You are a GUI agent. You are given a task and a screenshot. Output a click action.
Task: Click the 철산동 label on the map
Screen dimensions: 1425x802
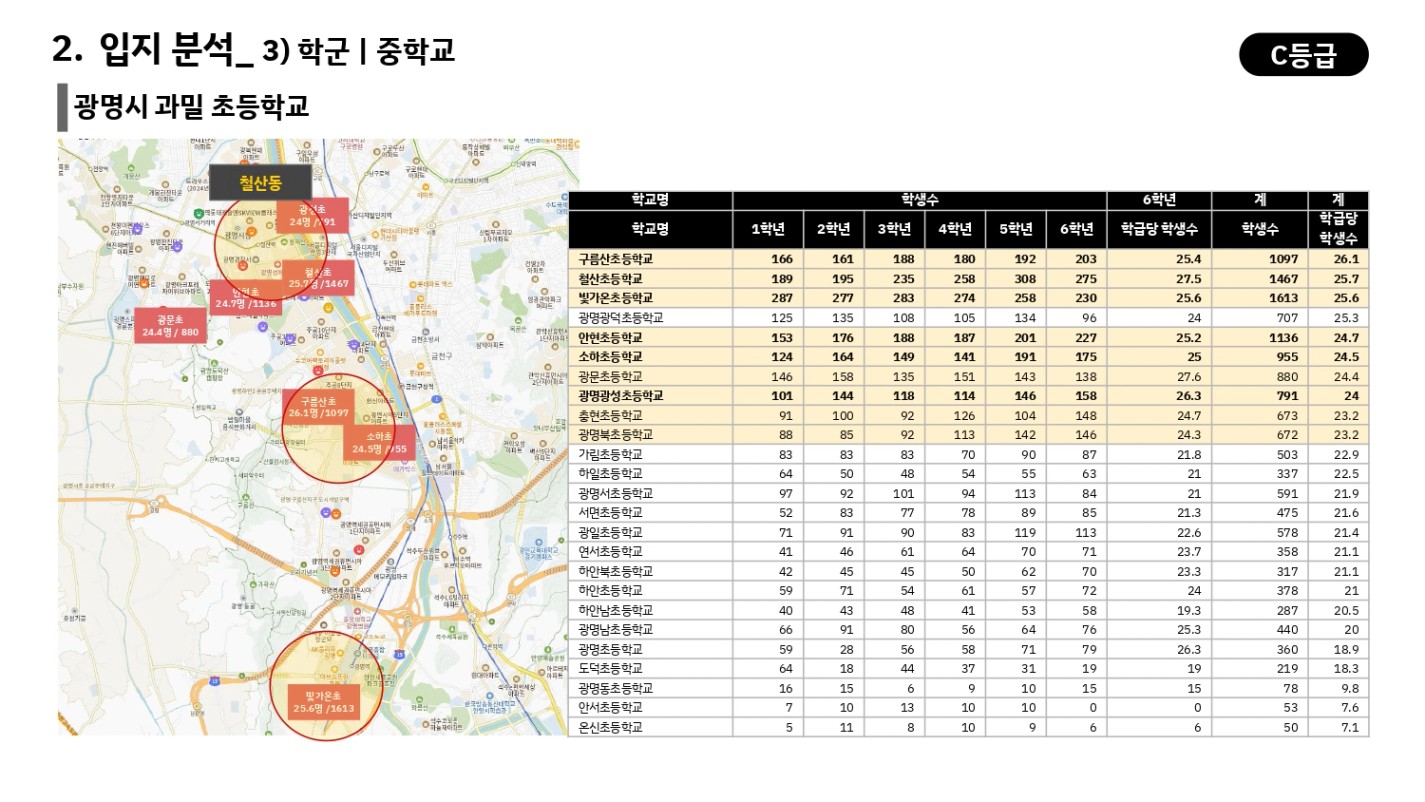click(260, 182)
